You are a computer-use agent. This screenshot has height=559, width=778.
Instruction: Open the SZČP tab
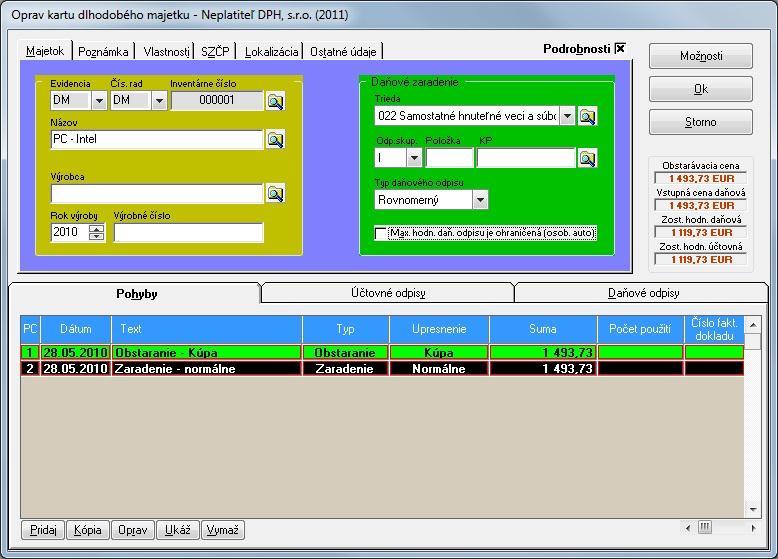pyautogui.click(x=215, y=52)
